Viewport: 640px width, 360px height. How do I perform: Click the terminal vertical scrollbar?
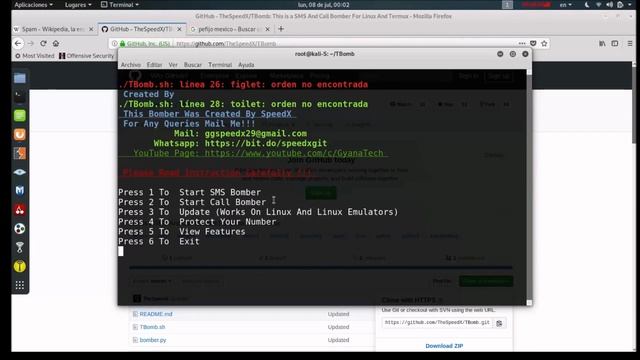(529, 187)
